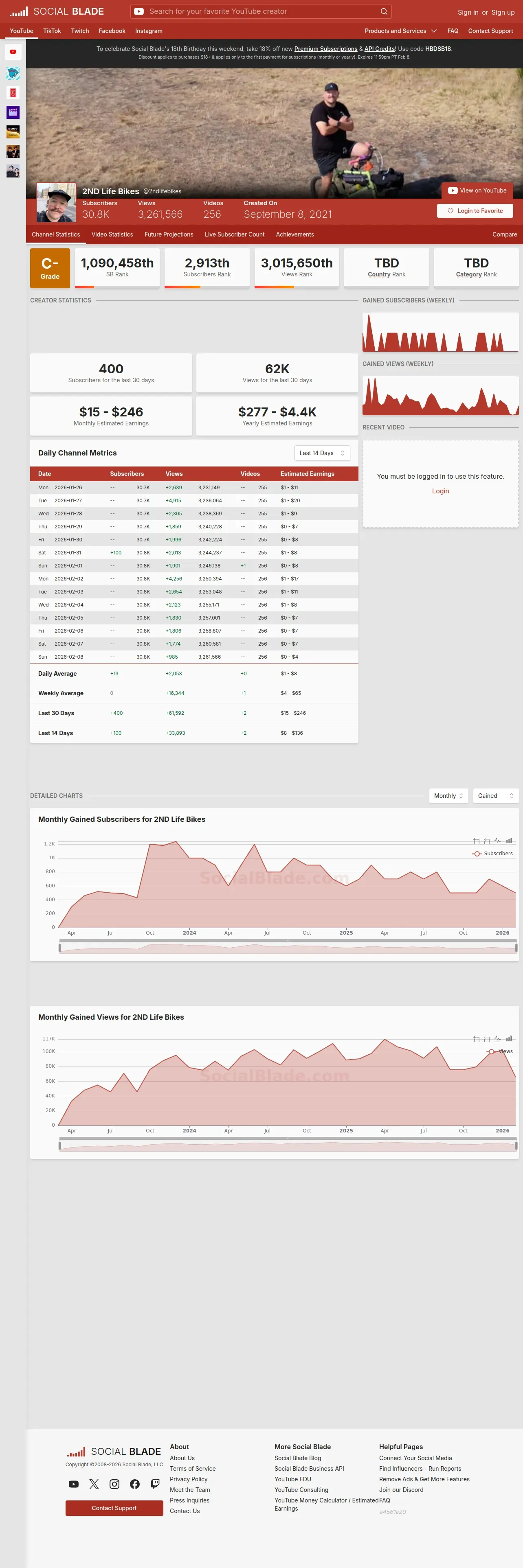Click the Sign in link
Viewport: 523px width, 1568px height.
pos(468,12)
